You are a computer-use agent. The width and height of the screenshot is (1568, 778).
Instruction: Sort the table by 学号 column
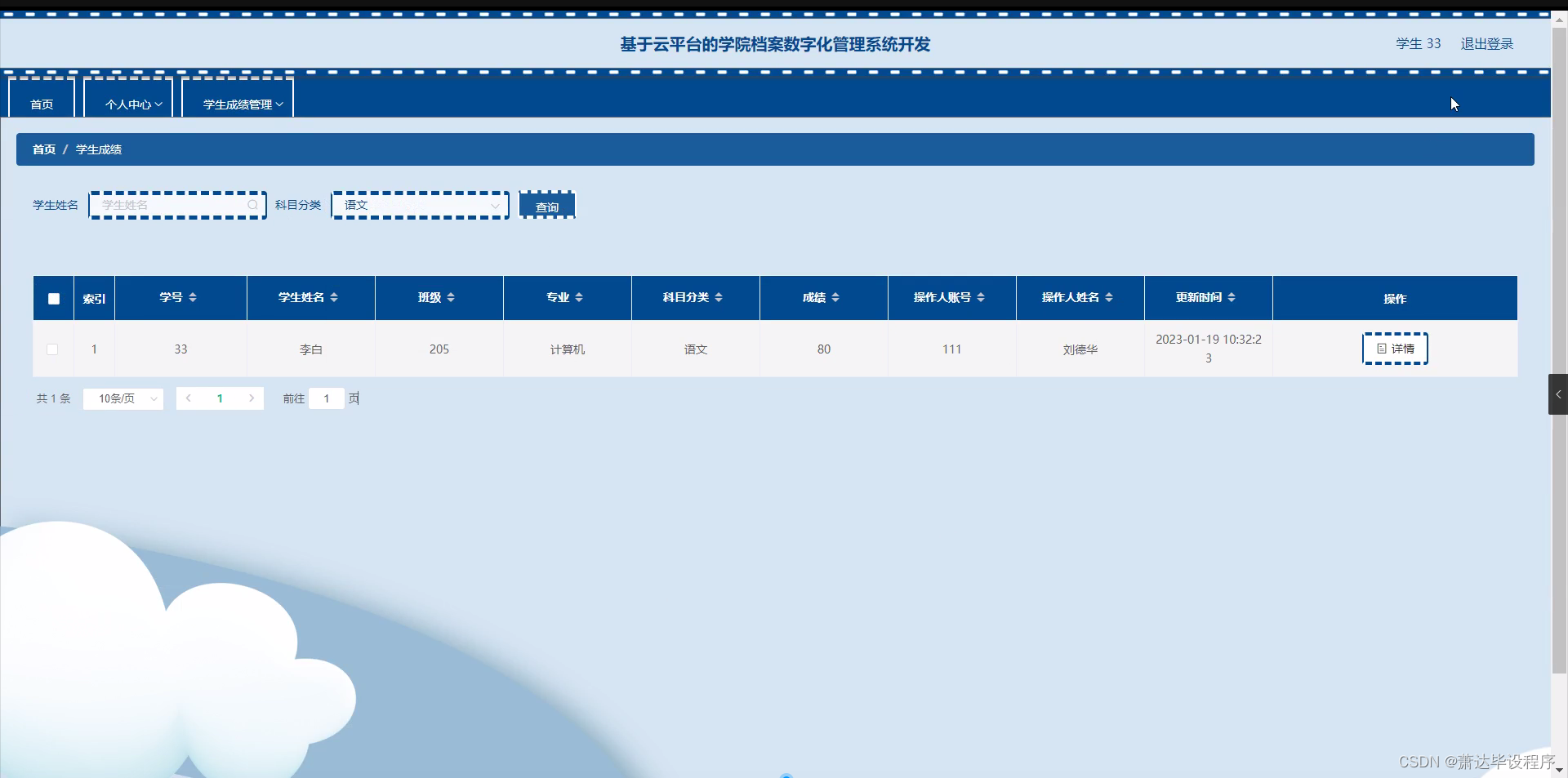[193, 297]
